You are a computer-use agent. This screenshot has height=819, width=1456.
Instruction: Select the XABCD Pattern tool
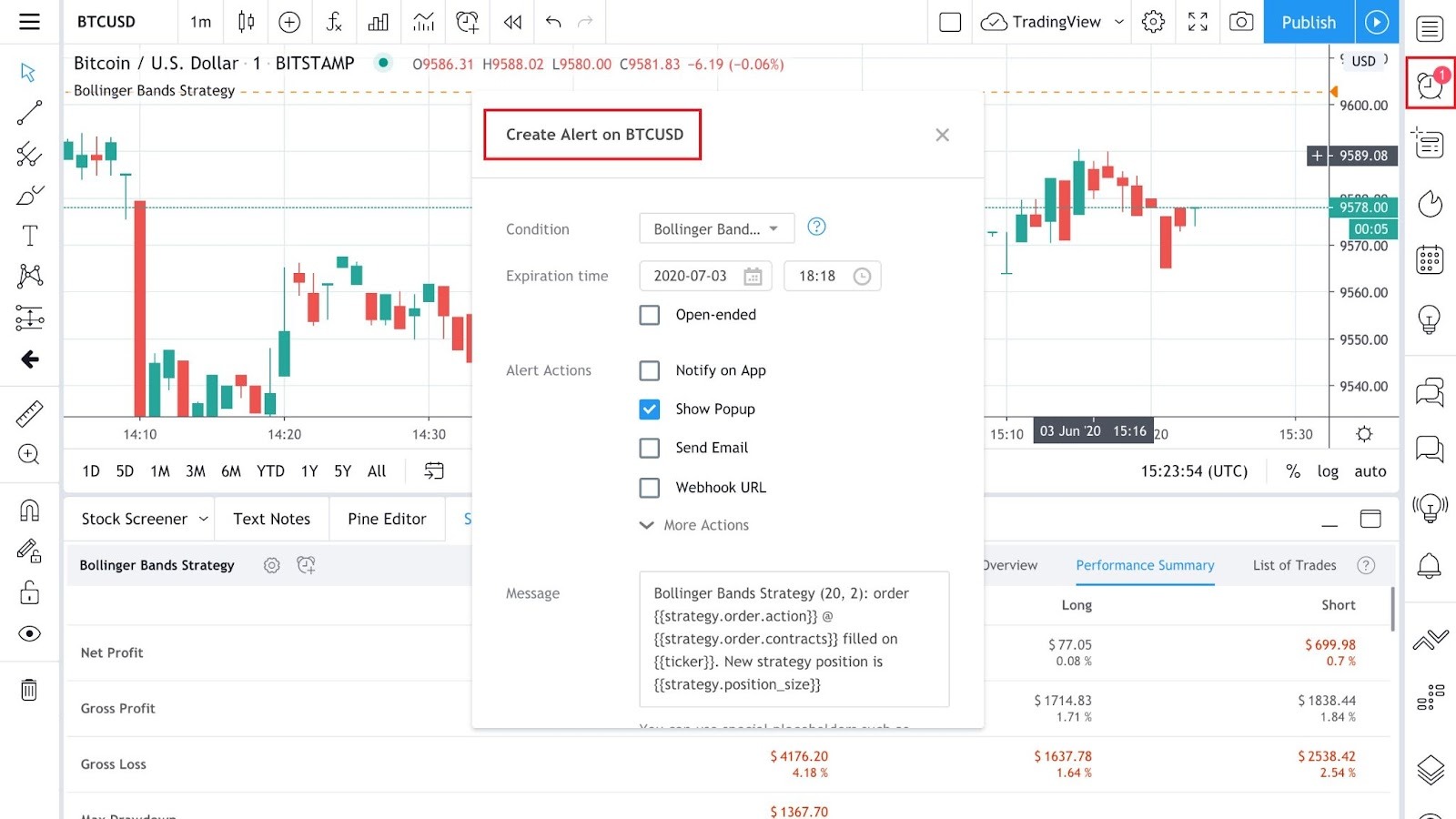28,276
